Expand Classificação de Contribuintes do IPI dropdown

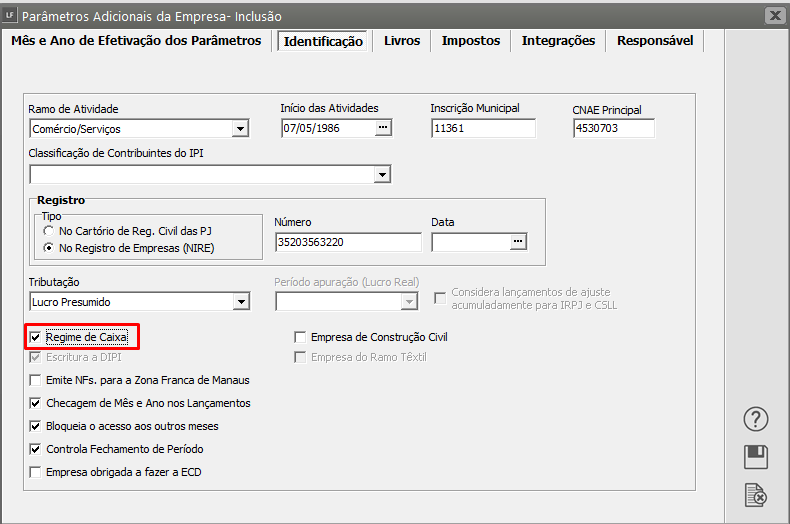(382, 175)
